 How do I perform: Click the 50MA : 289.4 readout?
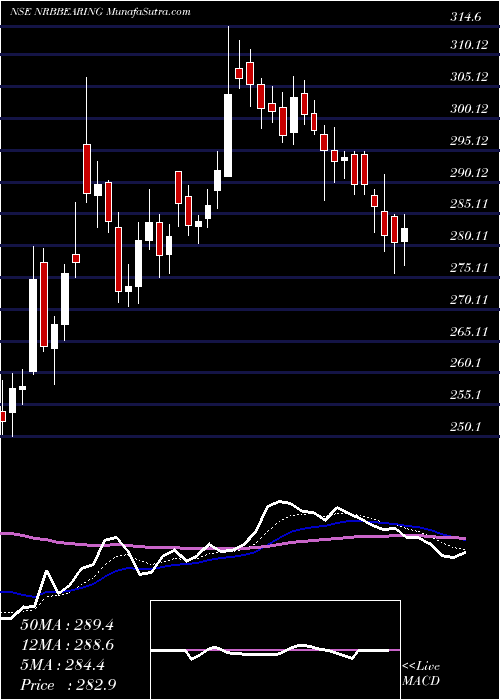coord(67,624)
